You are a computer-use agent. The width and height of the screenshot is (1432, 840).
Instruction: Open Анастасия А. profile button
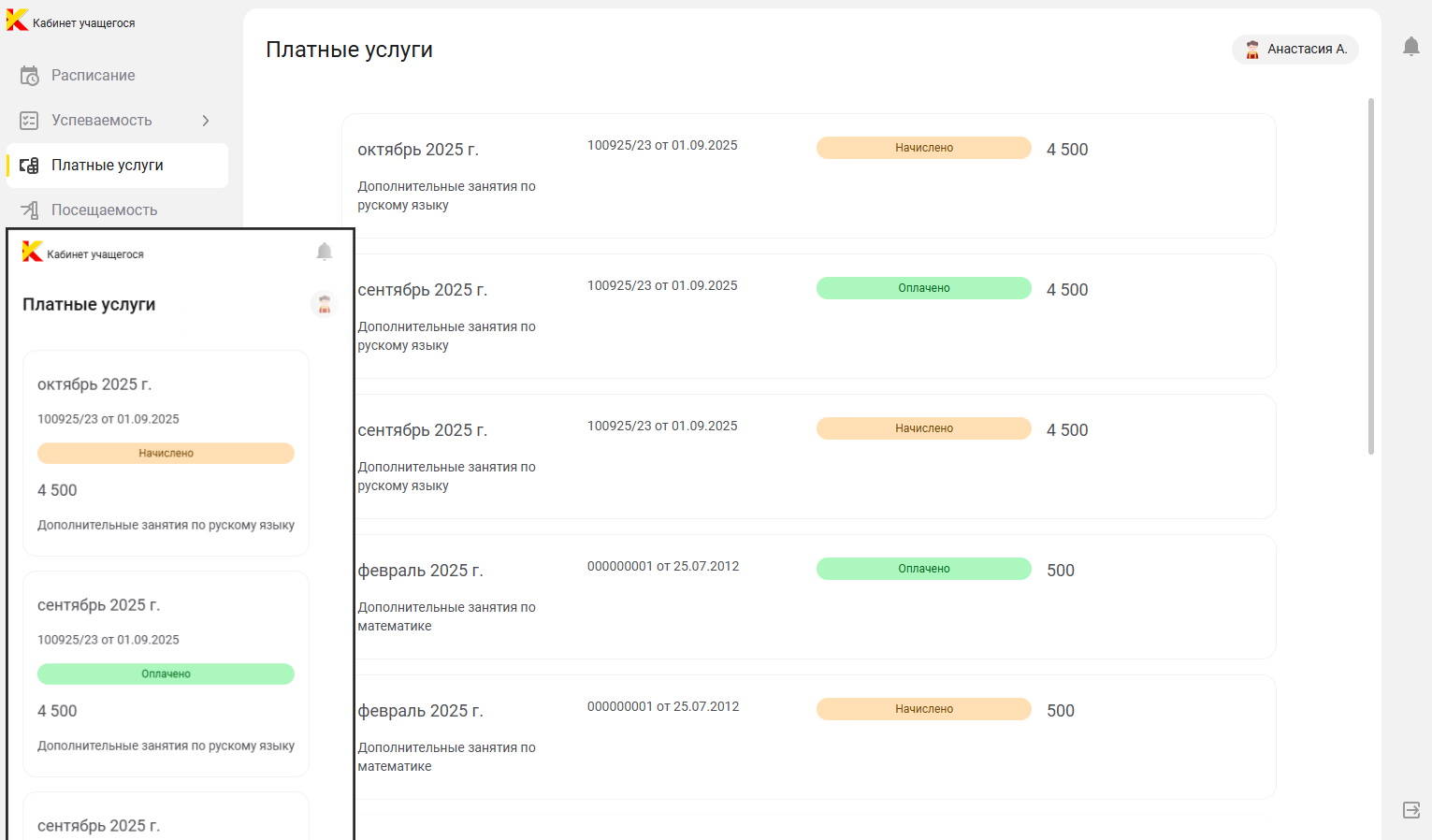(x=1295, y=50)
